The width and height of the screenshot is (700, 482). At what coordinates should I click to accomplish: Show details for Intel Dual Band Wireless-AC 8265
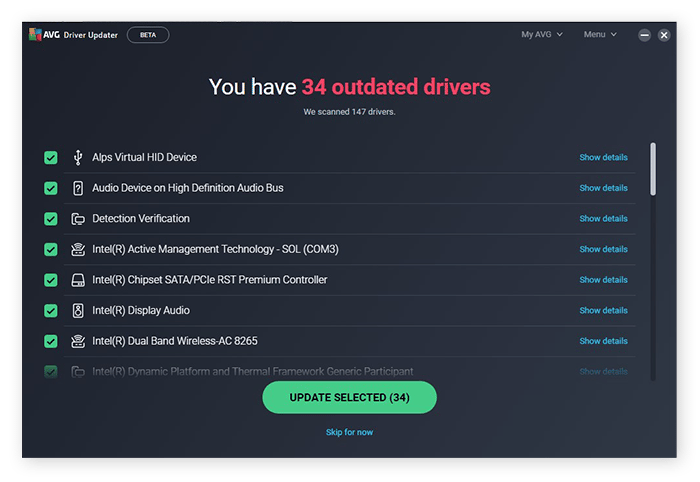coord(604,341)
